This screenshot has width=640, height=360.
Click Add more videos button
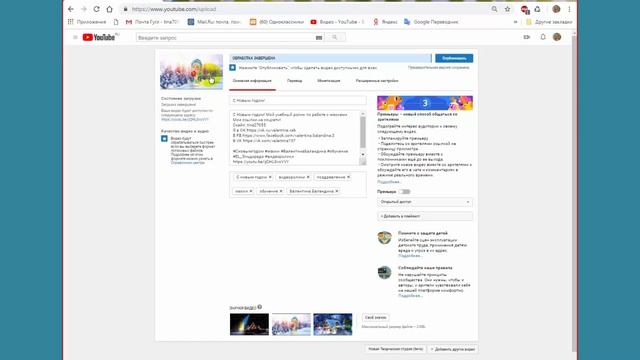453,349
